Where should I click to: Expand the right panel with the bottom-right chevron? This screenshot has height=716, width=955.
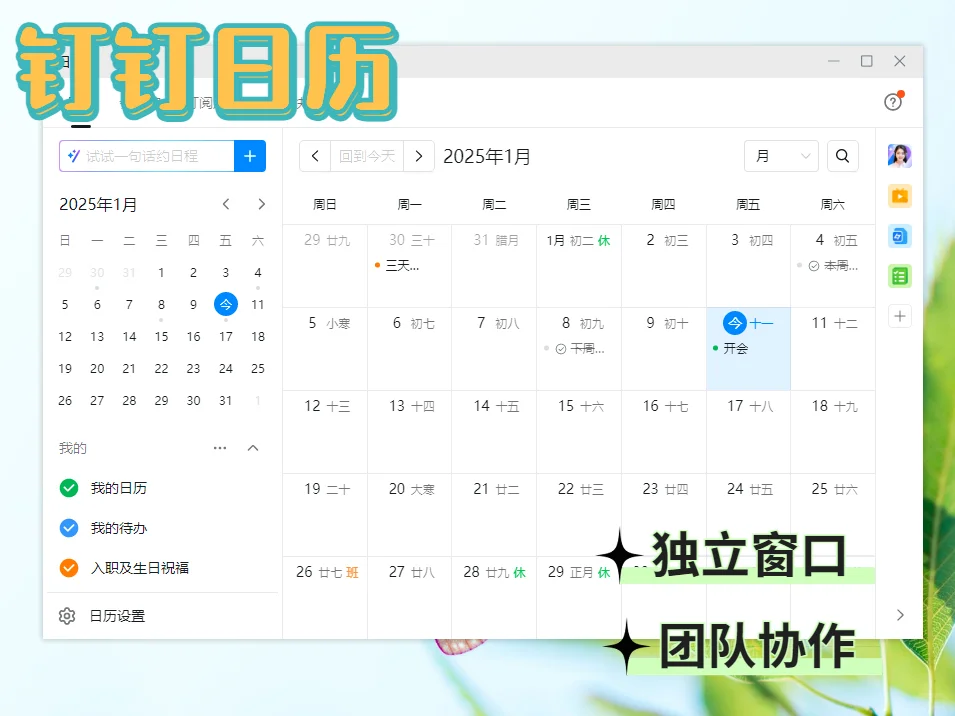pyautogui.click(x=900, y=615)
